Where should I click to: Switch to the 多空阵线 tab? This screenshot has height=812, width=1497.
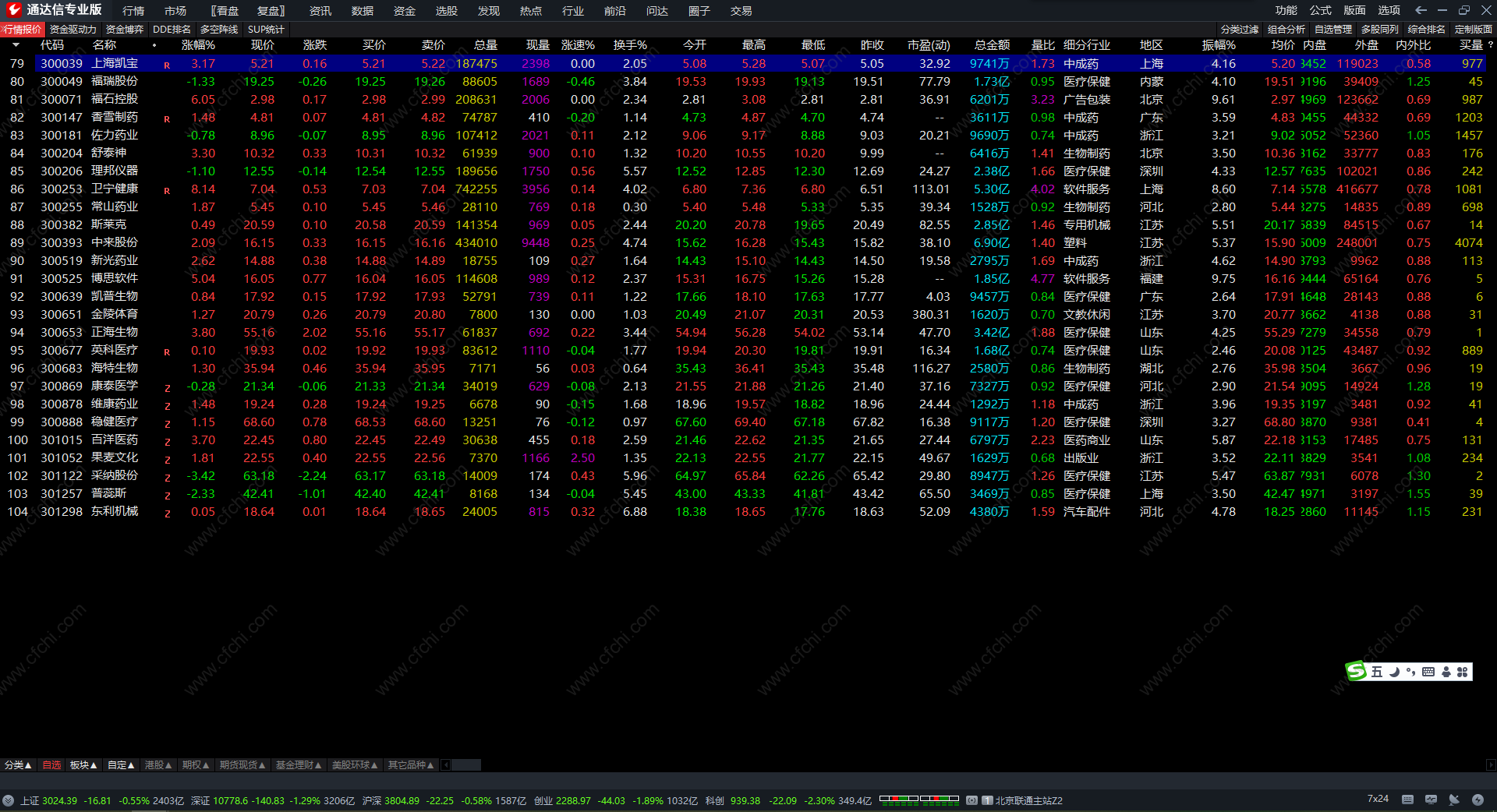pos(219,30)
